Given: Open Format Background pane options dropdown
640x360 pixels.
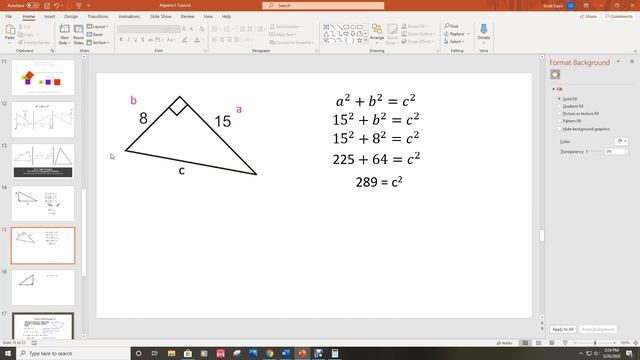Looking at the screenshot, I should click(x=618, y=62).
